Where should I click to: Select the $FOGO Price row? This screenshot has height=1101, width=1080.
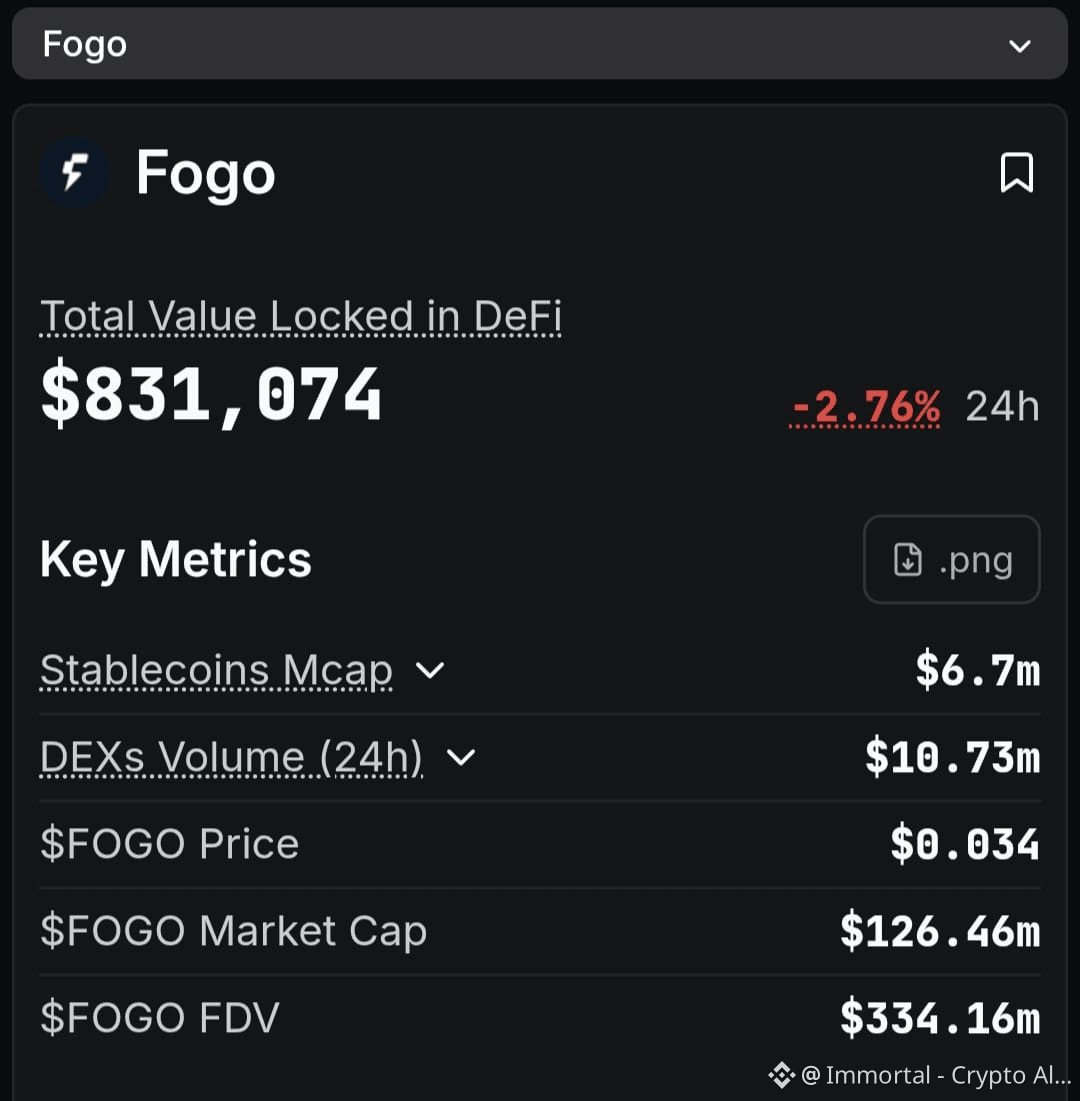539,844
